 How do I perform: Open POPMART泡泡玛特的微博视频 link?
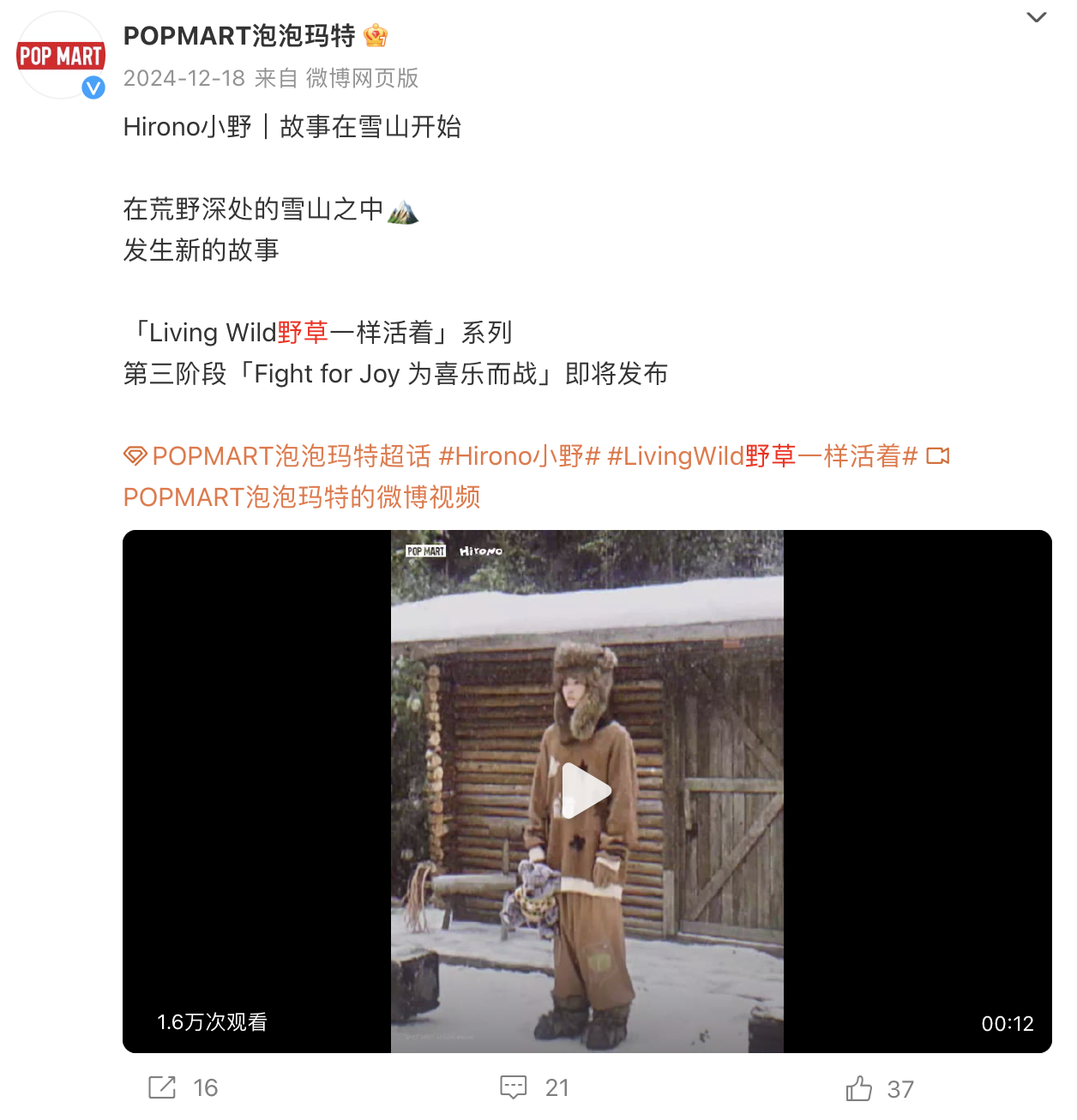coord(302,497)
